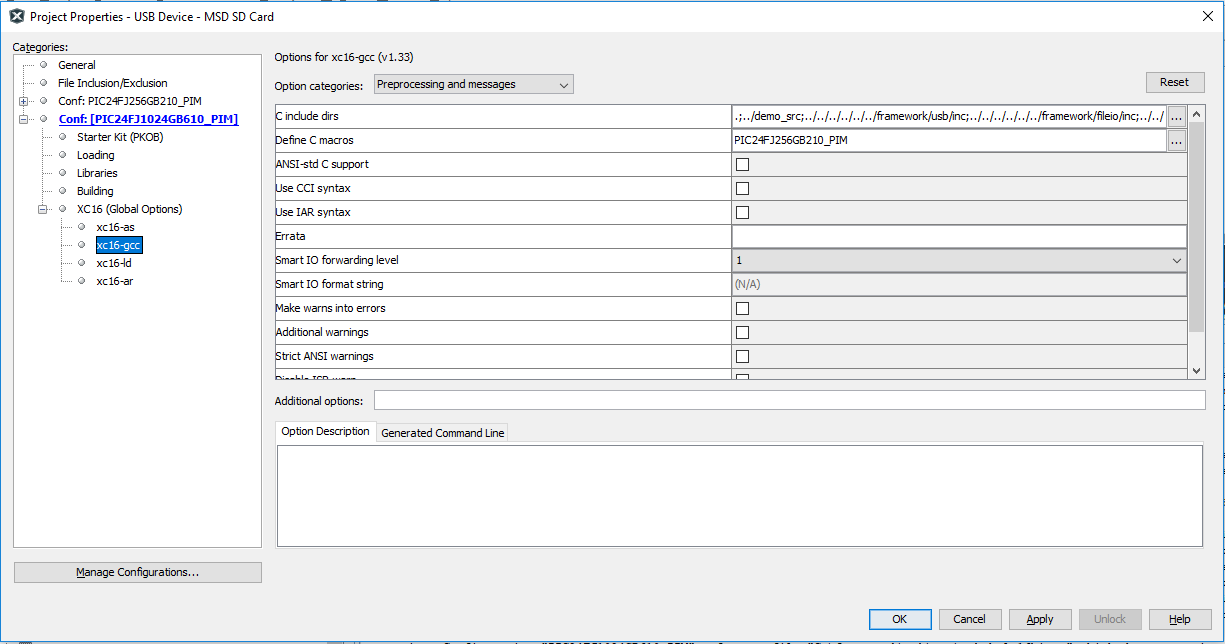Select xc16-gcc options

point(119,245)
